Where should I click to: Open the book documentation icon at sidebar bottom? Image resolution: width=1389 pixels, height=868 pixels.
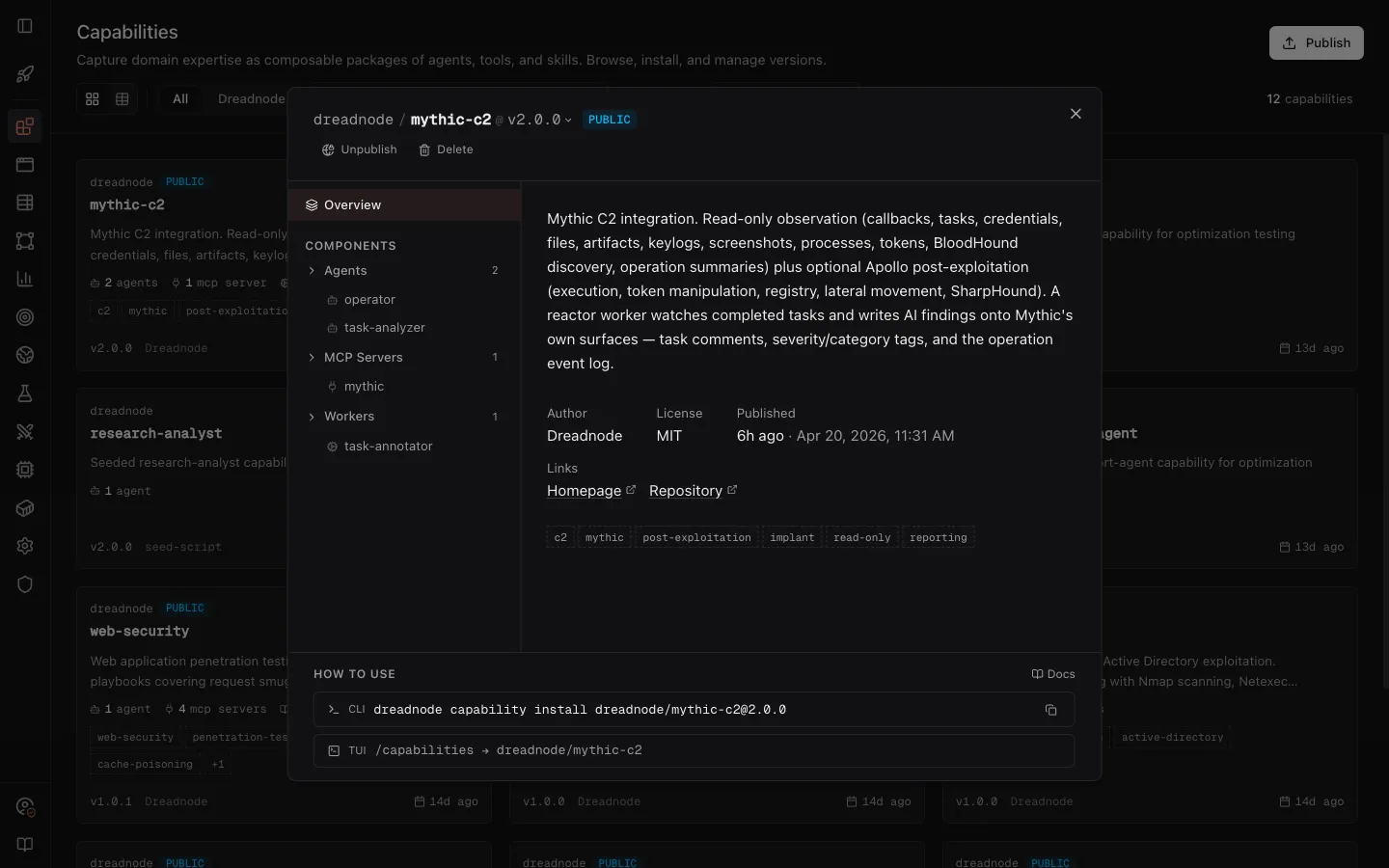[25, 845]
